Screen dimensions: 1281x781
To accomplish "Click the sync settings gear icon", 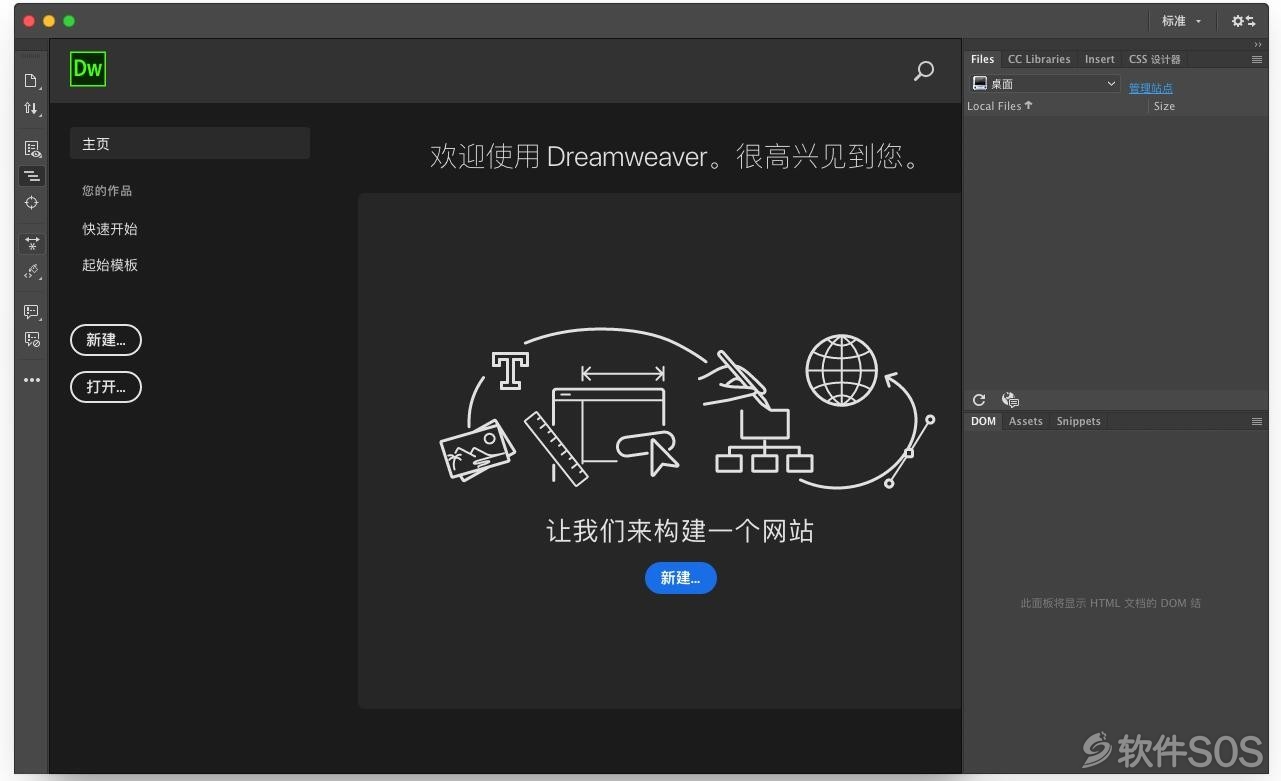I will tap(1243, 21).
